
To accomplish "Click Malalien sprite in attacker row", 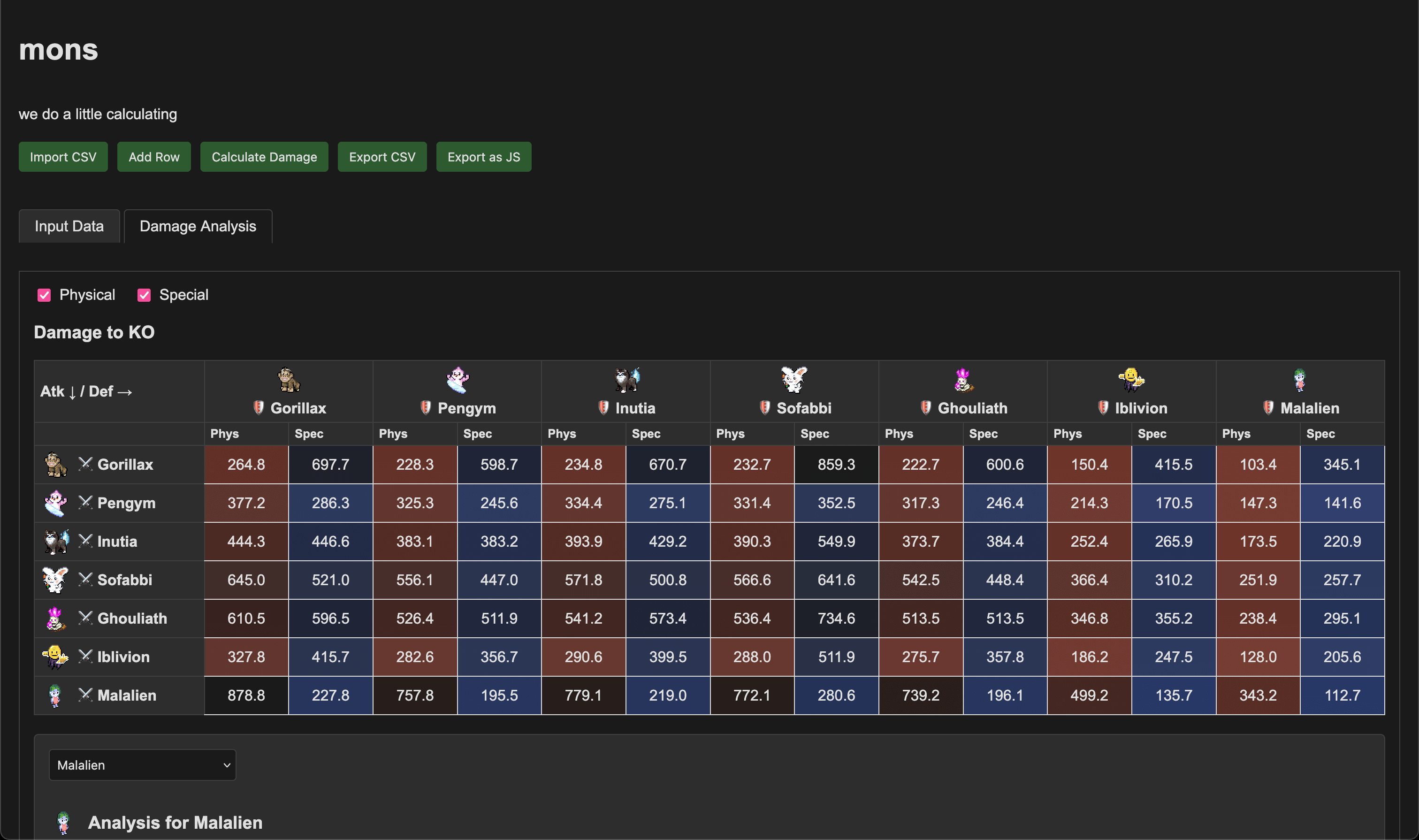I will point(55,695).
